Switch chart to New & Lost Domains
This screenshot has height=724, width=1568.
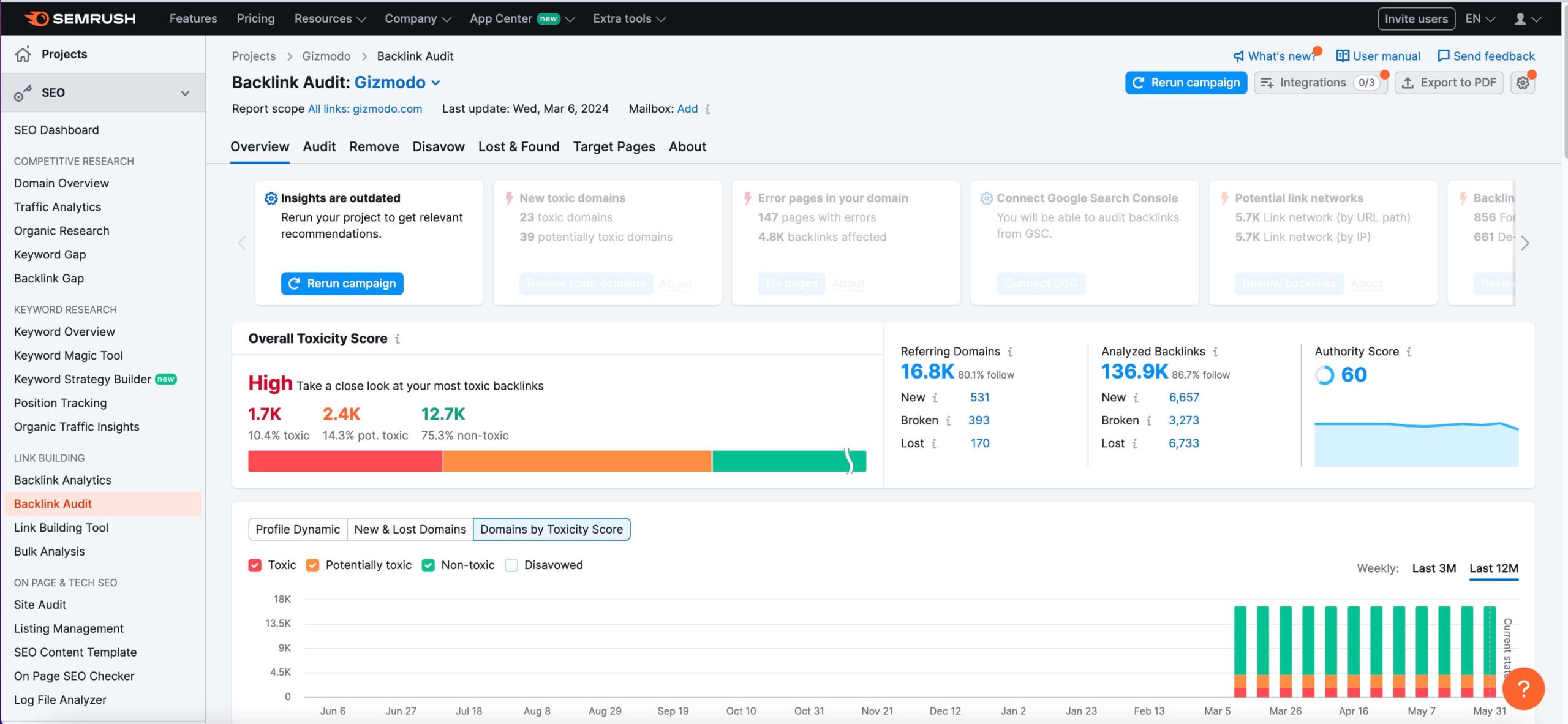[x=410, y=529]
